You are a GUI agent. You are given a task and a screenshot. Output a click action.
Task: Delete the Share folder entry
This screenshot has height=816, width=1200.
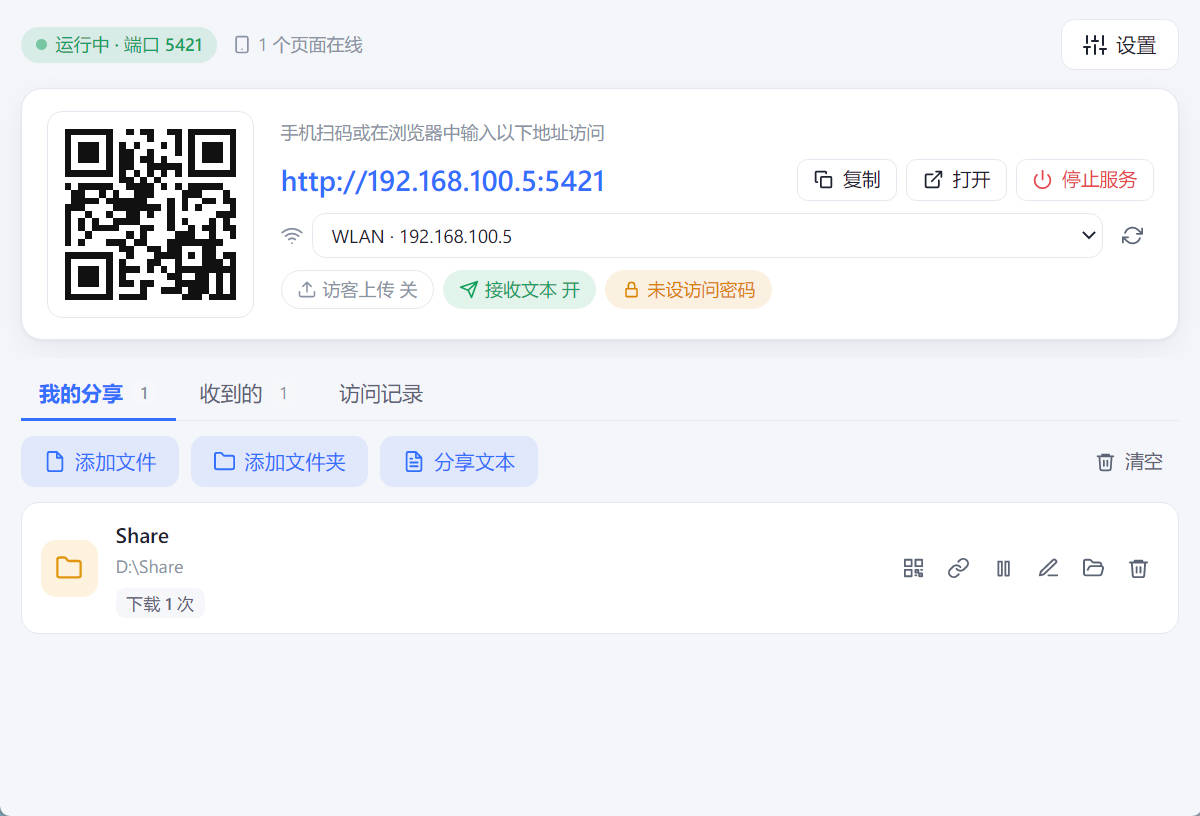click(x=1138, y=568)
